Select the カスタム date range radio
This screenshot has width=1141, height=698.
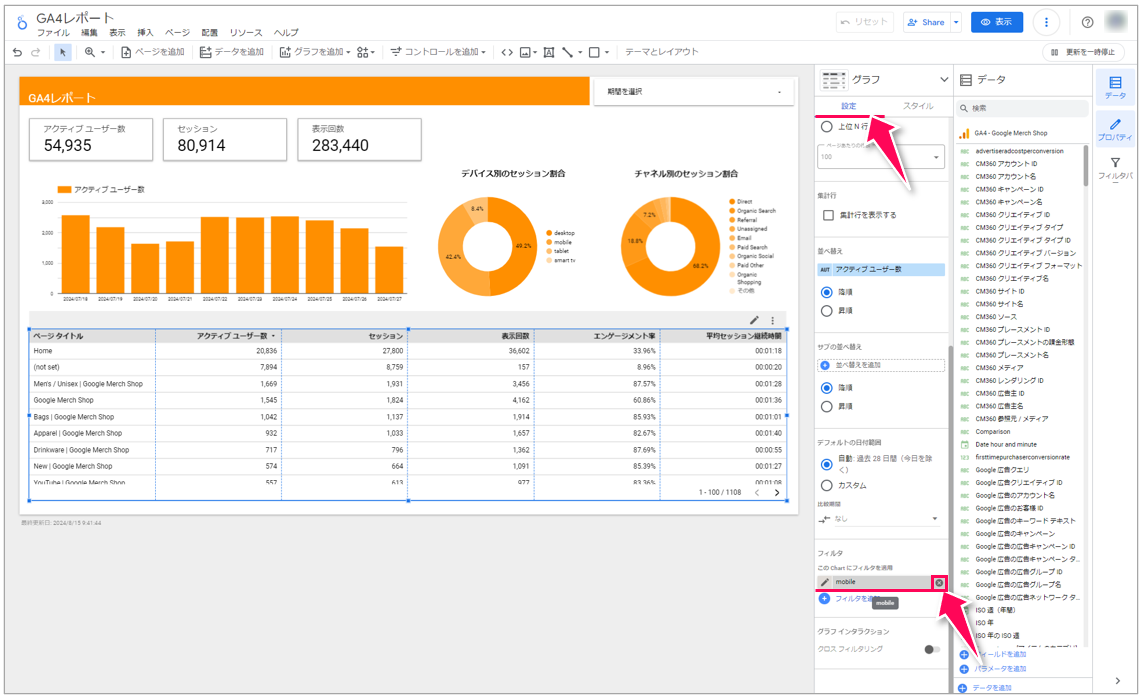pos(827,485)
